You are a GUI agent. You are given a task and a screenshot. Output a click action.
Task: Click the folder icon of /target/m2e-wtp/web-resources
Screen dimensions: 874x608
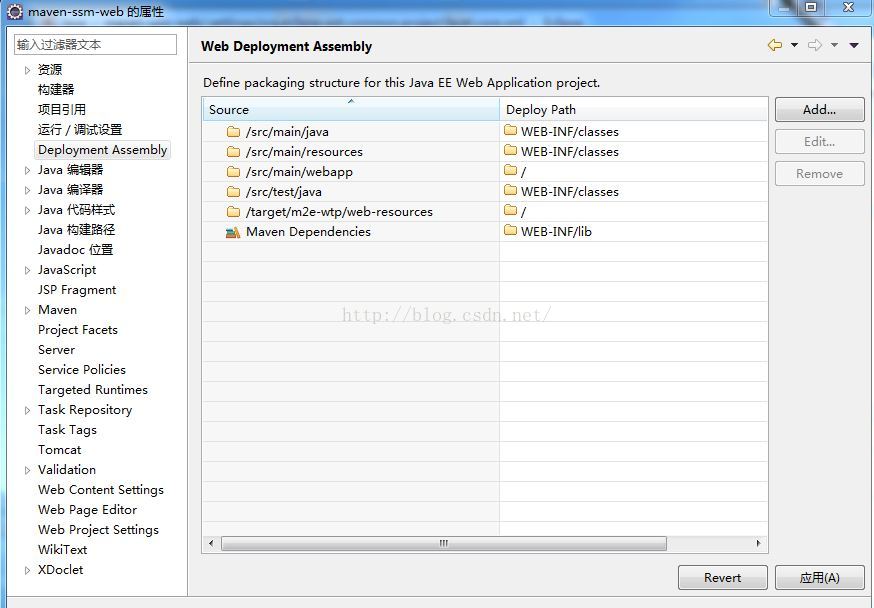coord(234,212)
